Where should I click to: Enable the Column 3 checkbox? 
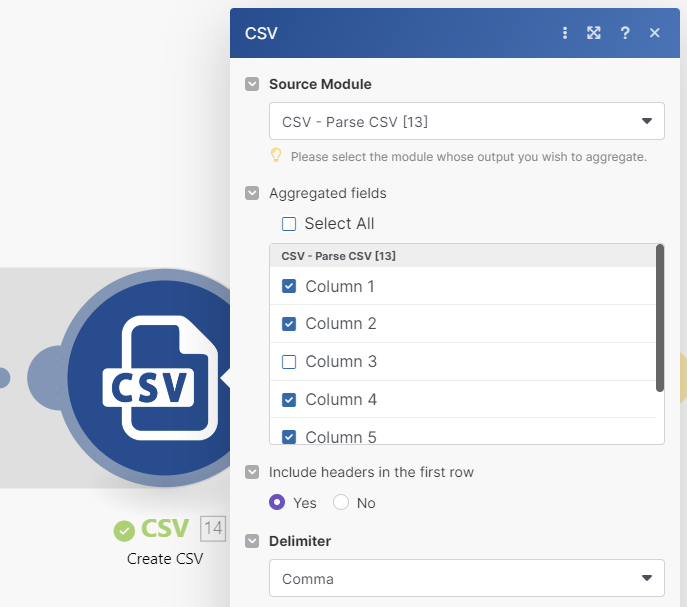point(289,362)
